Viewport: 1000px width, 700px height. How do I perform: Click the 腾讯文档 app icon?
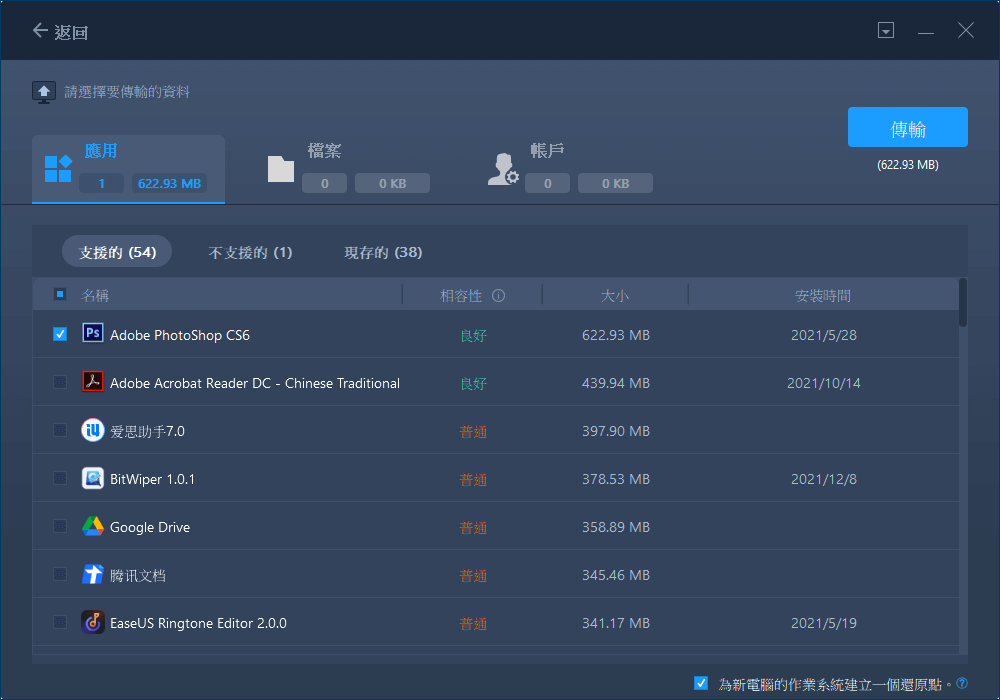tap(93, 574)
